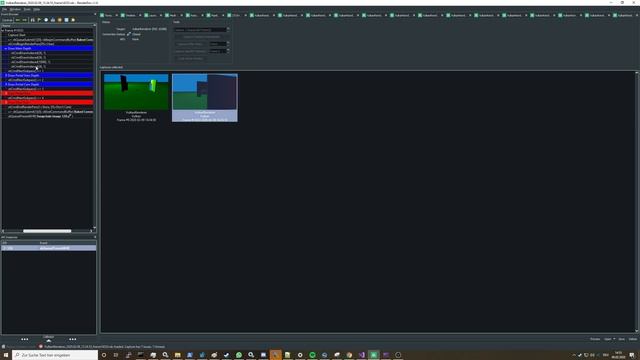Click the yellow star bookmark icon
This screenshot has width=640, height=360.
[x=73, y=20]
